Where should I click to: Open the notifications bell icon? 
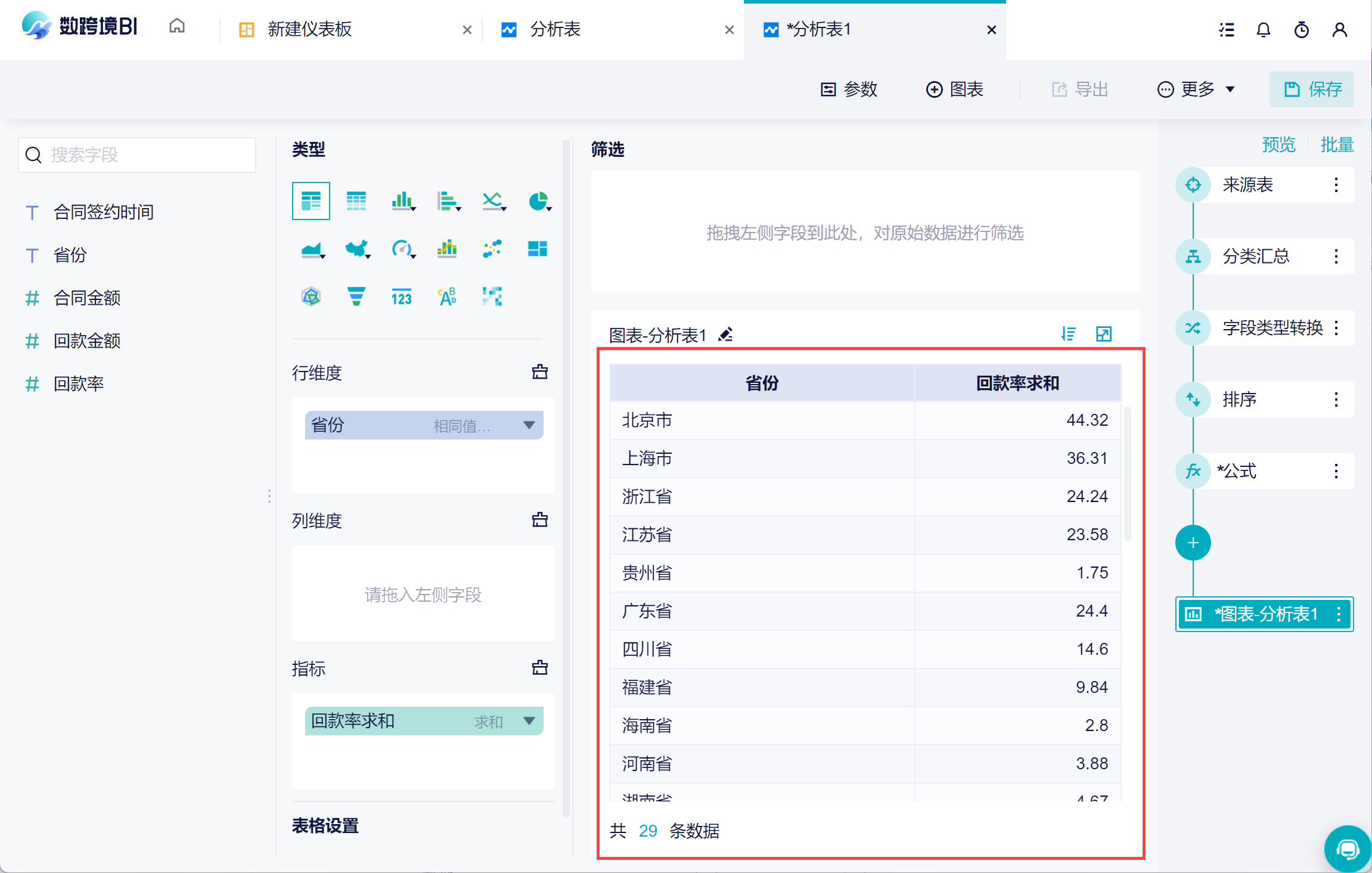(1263, 30)
